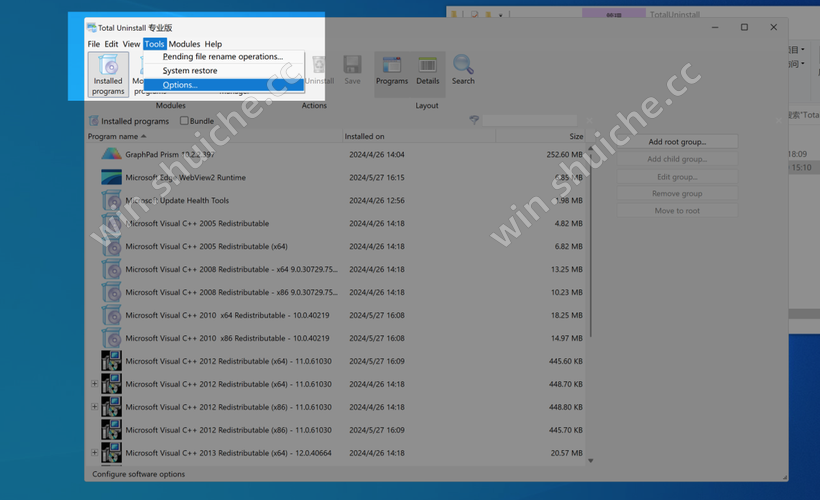Expand the Visual C++ 2013 (x64) 12.0.40664 row
The image size is (820, 500).
point(94,453)
